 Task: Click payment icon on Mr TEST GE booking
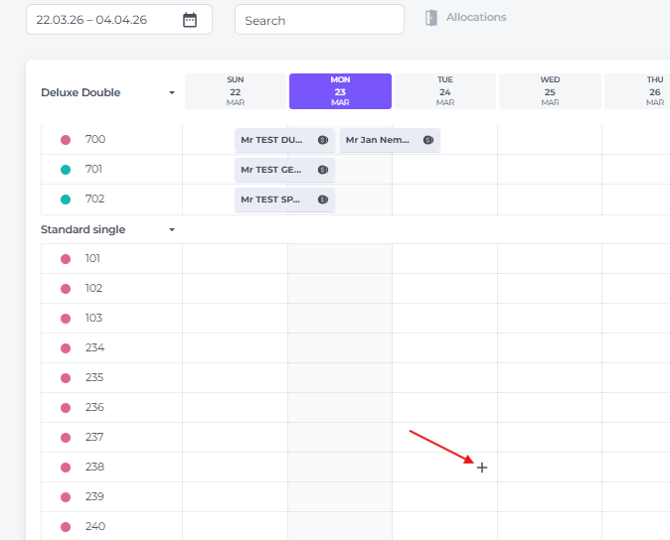pyautogui.click(x=323, y=170)
